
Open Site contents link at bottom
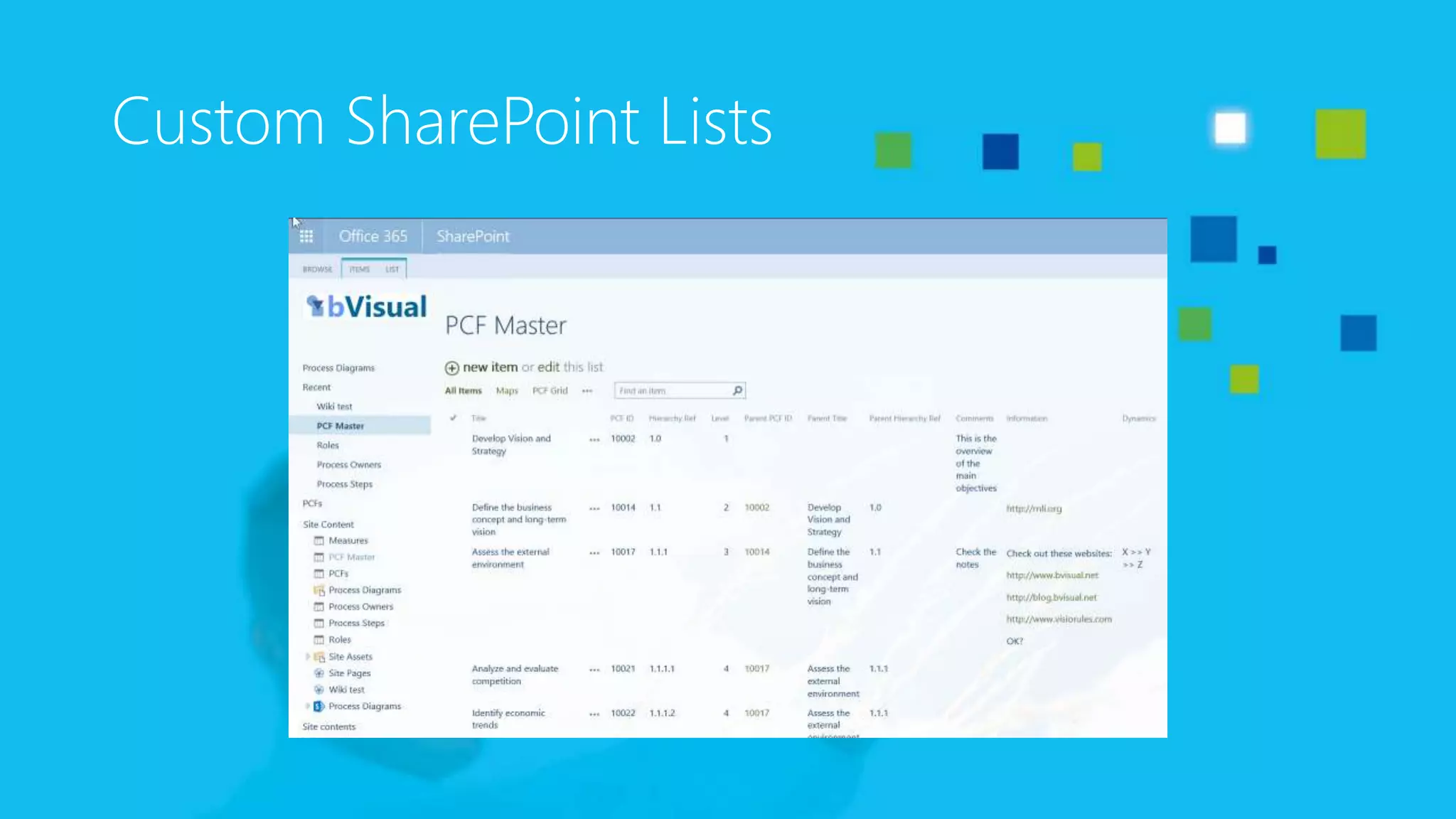(328, 727)
